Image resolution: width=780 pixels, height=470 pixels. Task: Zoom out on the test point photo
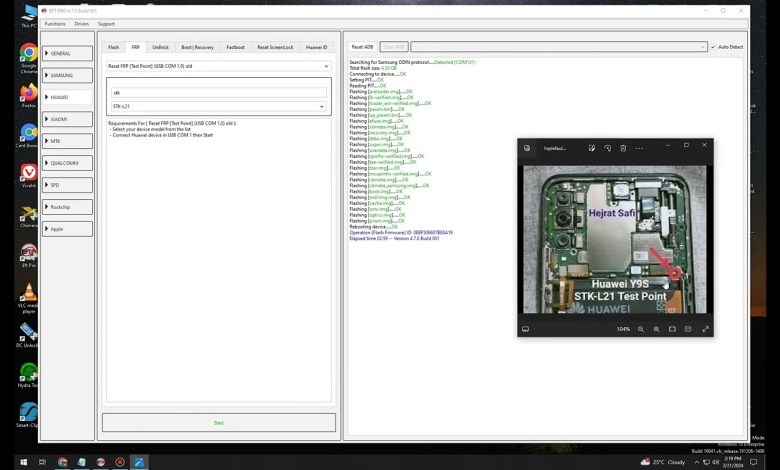pos(641,329)
